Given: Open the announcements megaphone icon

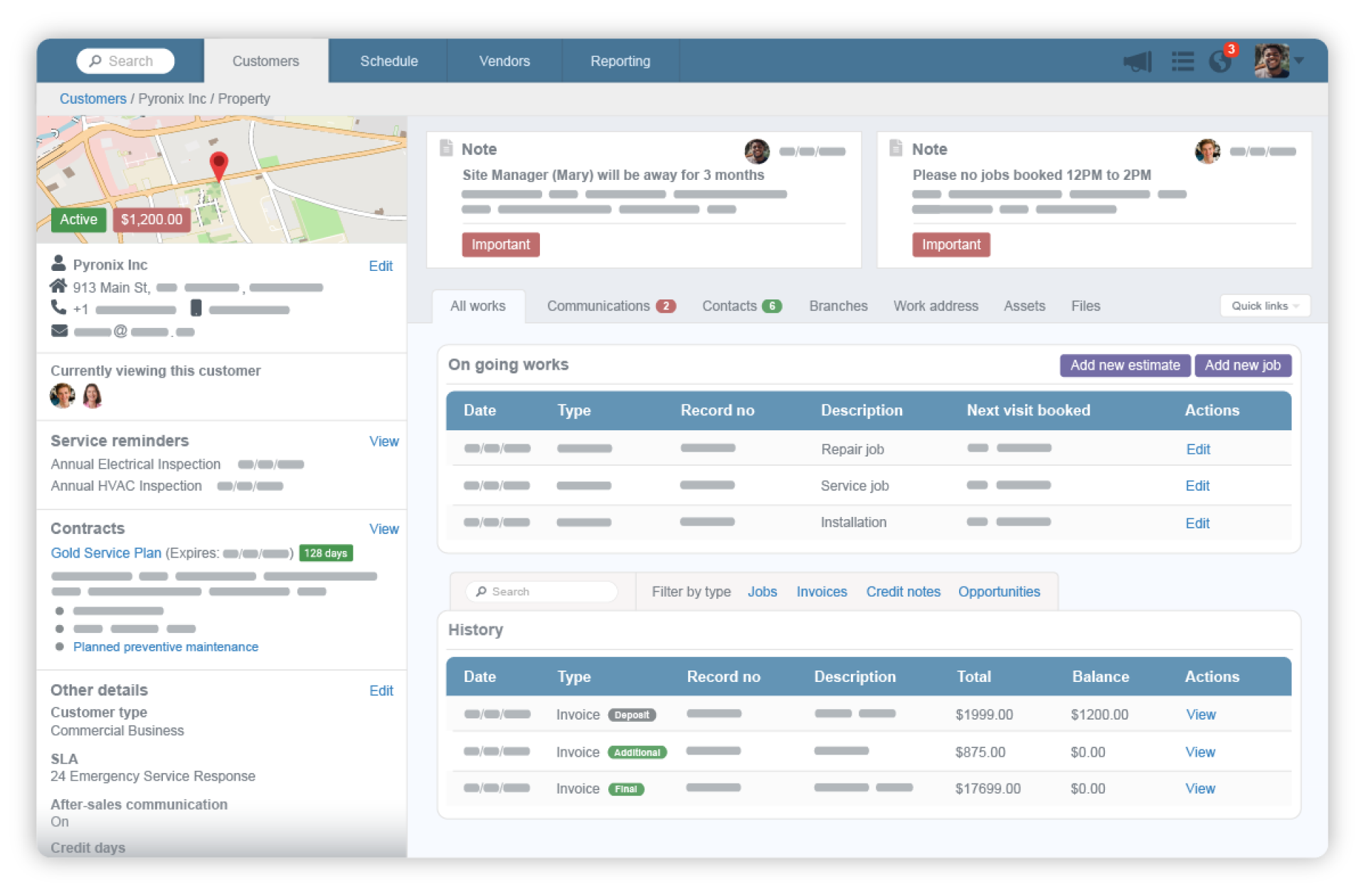Looking at the screenshot, I should pos(1137,61).
